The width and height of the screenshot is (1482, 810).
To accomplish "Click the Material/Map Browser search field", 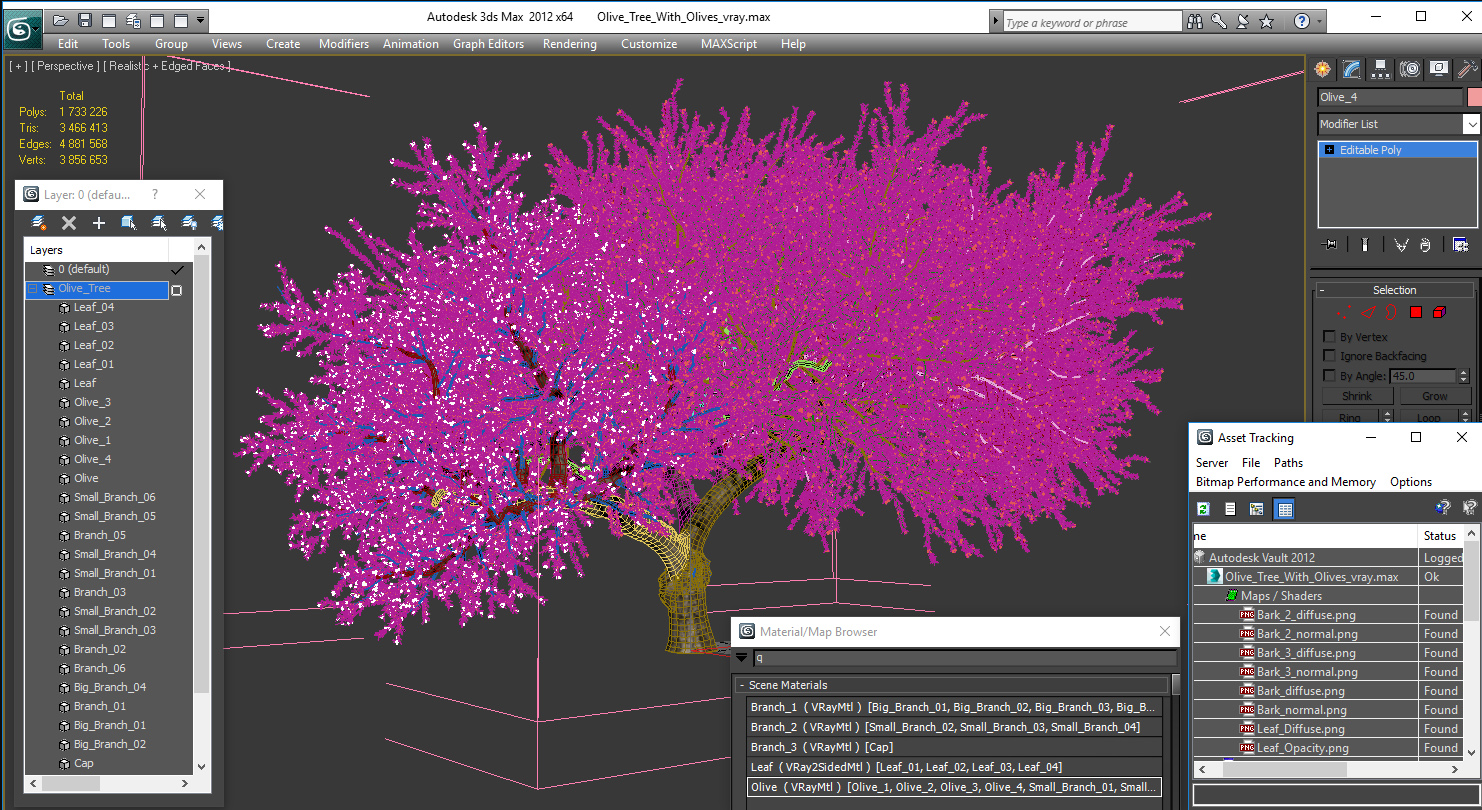I will click(x=964, y=658).
